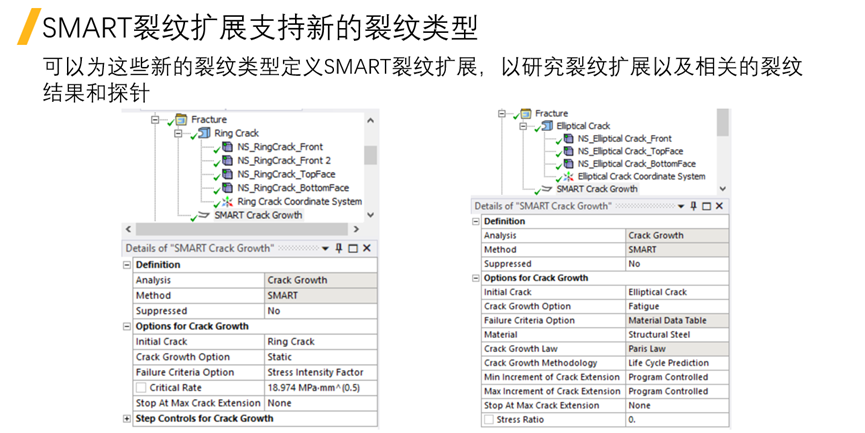
Task: Click the Crack Growth Option value Fatigue
Action: [677, 306]
